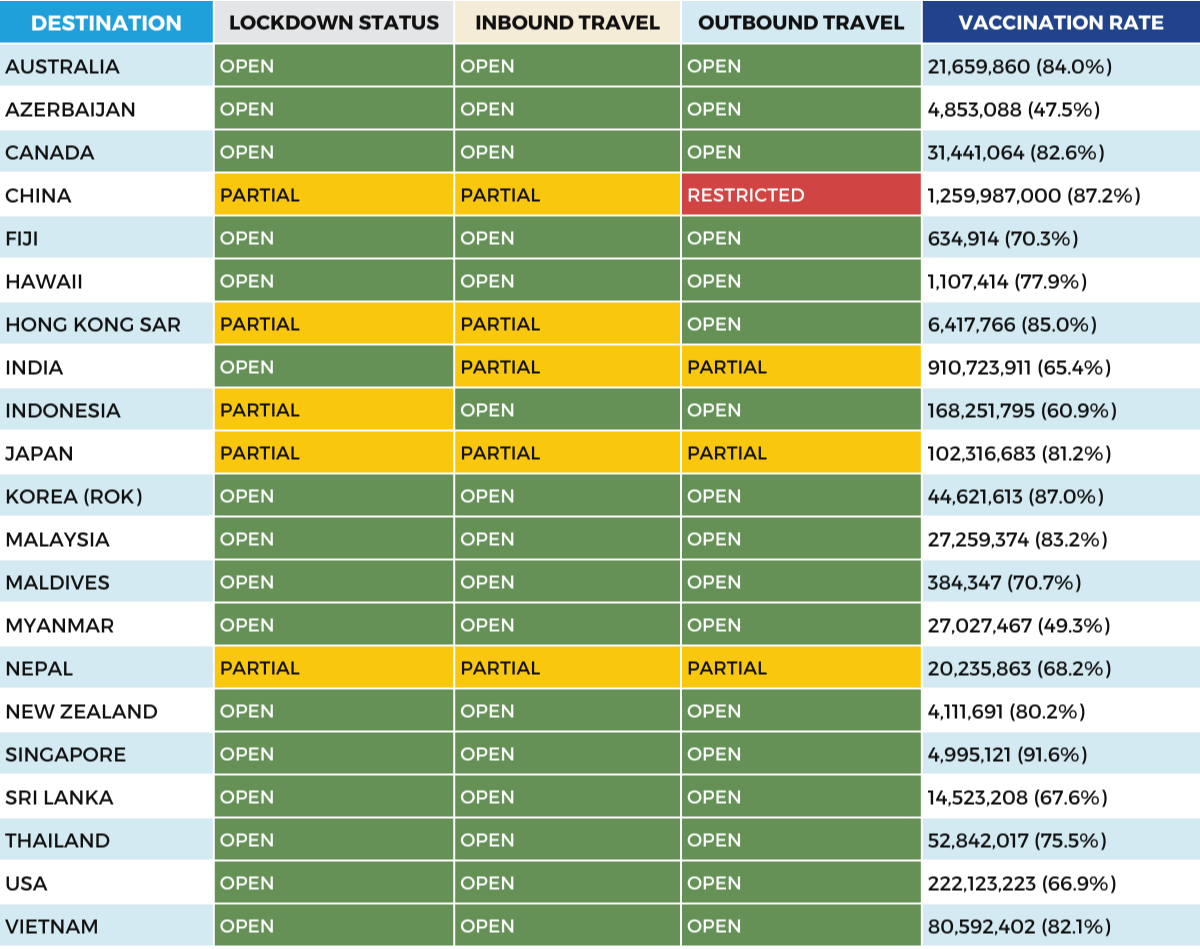This screenshot has height=949, width=1200.
Task: Click Indonesia's vaccination figure 168,251,795 (60.9%)
Action: click(1022, 411)
